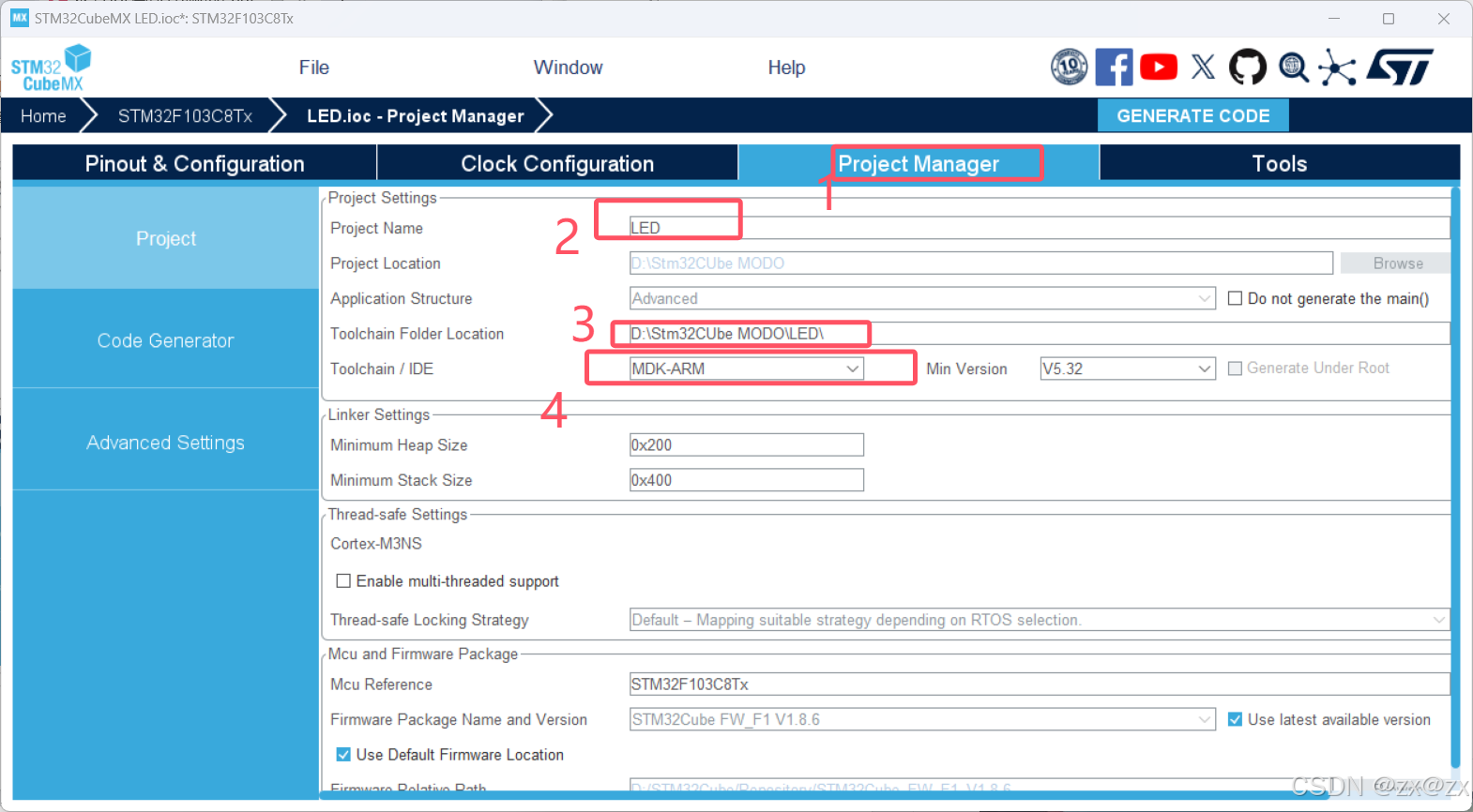Open the Advanced Settings section

pos(166,443)
